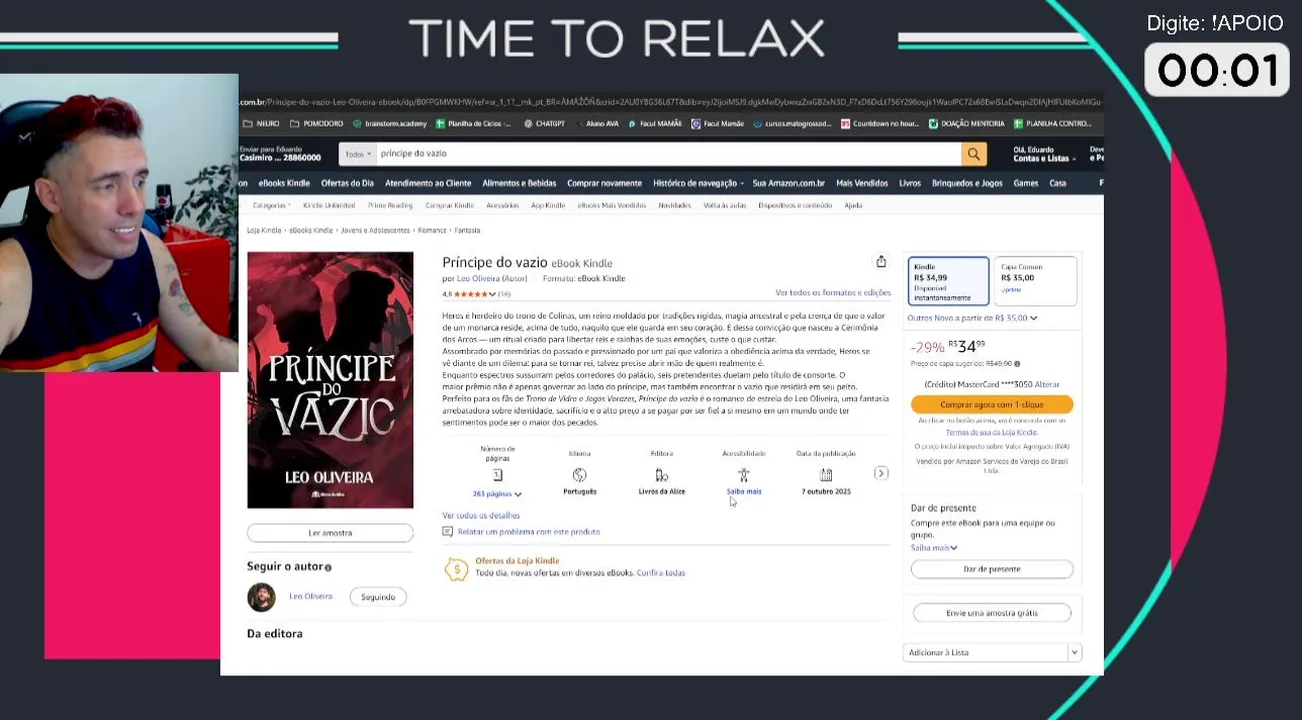The width and height of the screenshot is (1302, 720).
Task: Click the browser URL address bar
Action: point(670,102)
